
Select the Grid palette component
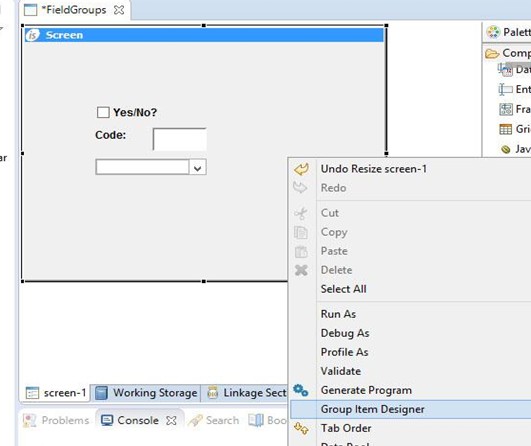coord(514,129)
